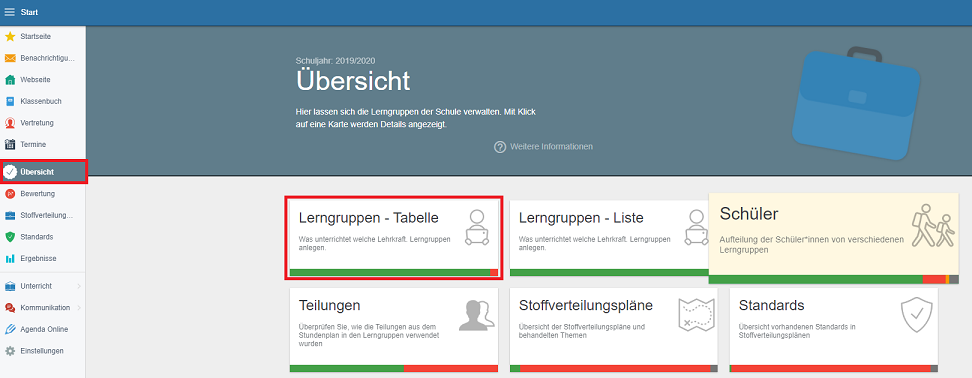The height and width of the screenshot is (378, 972).
Task: Open the hamburger menu icon
Action: (x=9, y=12)
